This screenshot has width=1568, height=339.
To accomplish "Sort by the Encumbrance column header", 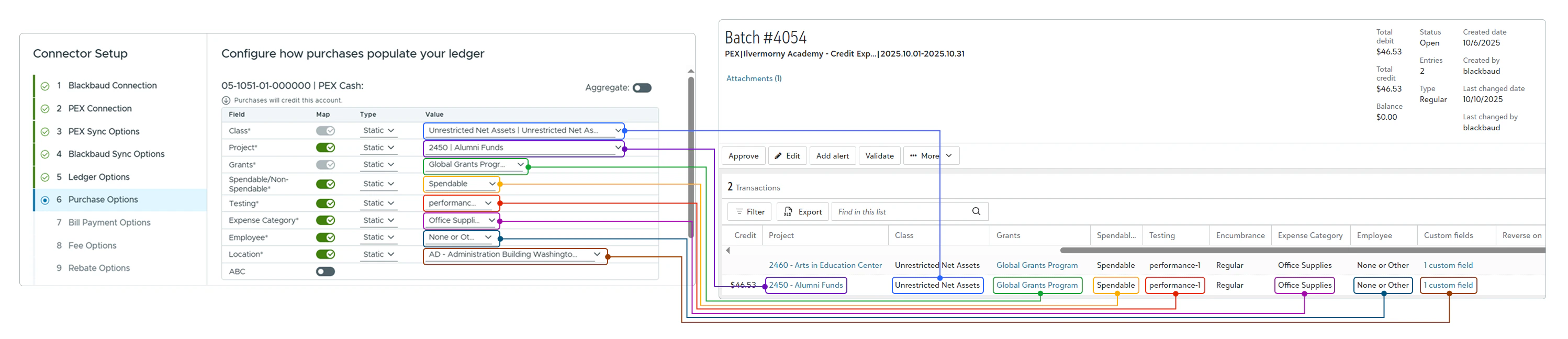I will coord(1240,235).
